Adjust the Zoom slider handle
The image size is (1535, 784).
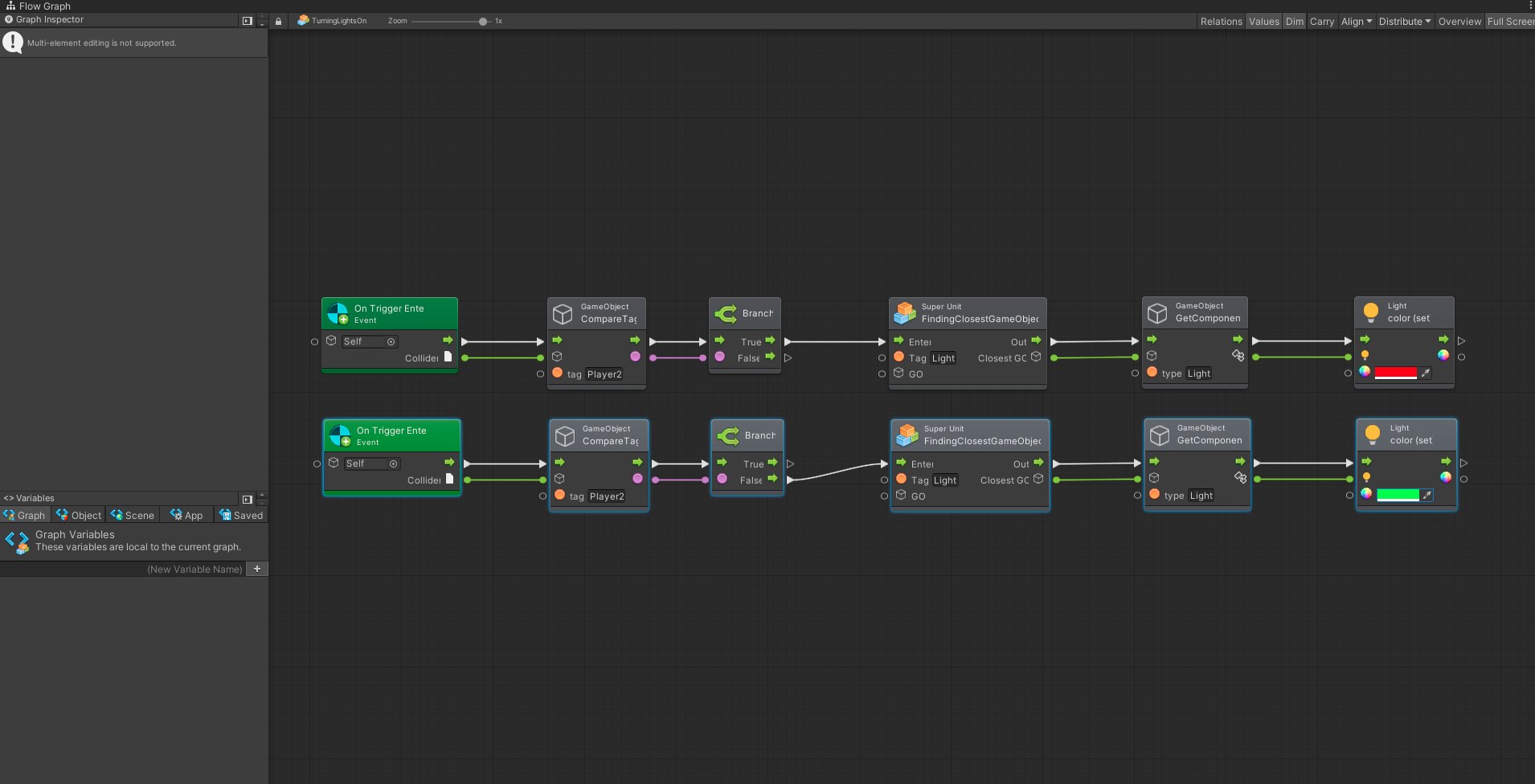483,22
